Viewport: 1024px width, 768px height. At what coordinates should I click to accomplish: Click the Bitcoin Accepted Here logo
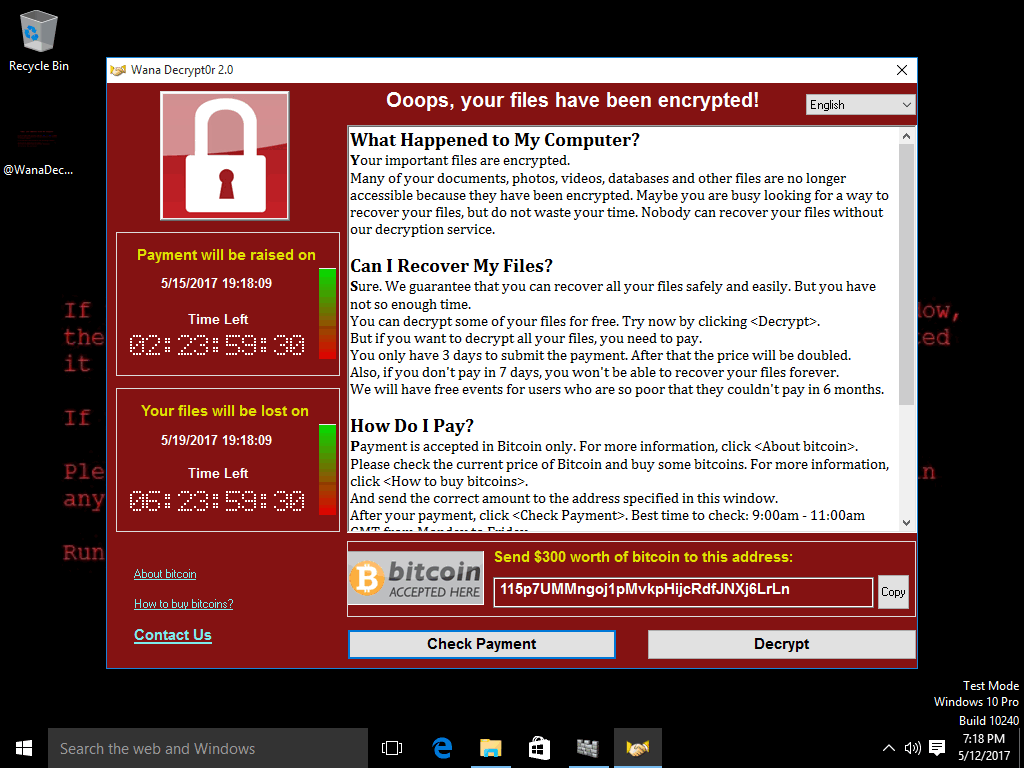(x=416, y=578)
